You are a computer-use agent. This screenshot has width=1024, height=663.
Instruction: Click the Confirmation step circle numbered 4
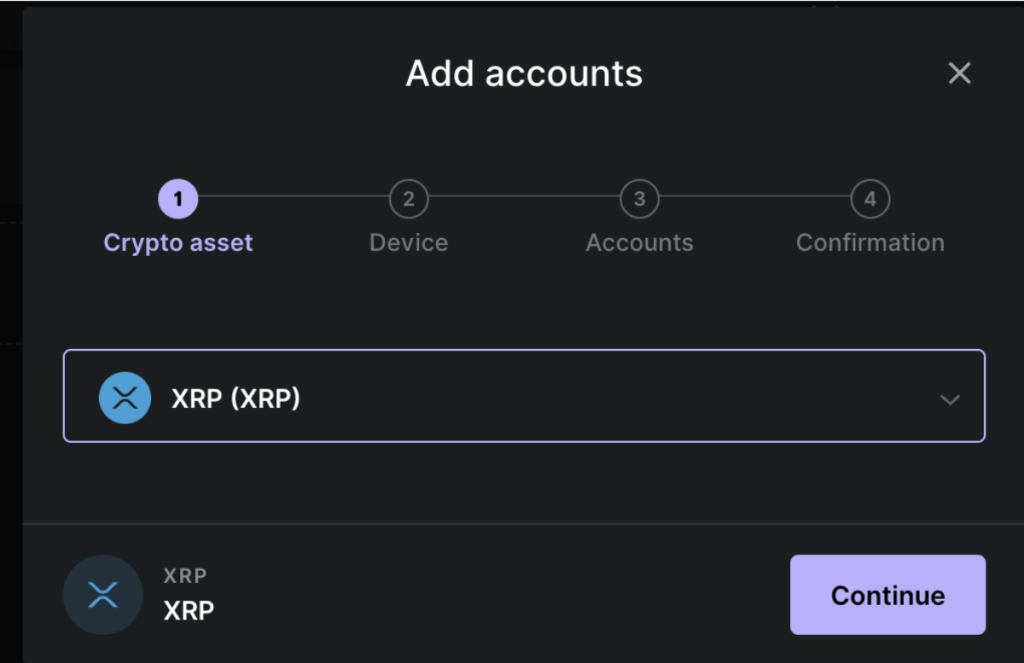870,198
